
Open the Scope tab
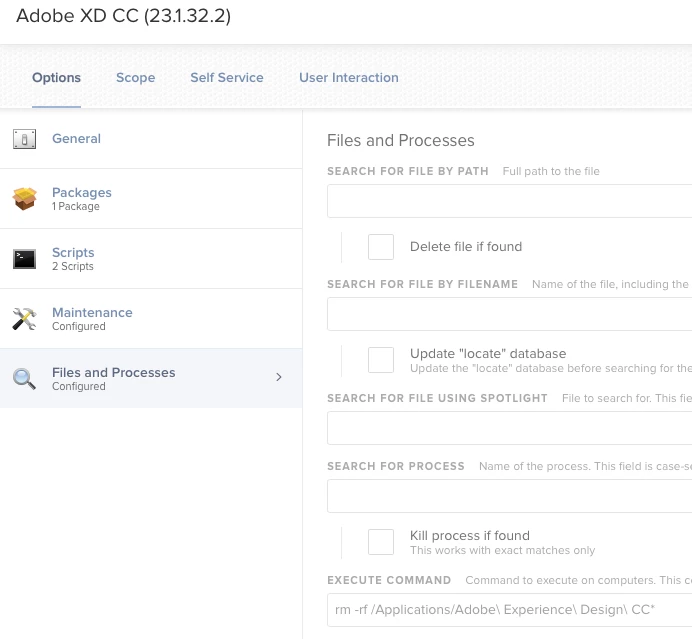(x=135, y=78)
